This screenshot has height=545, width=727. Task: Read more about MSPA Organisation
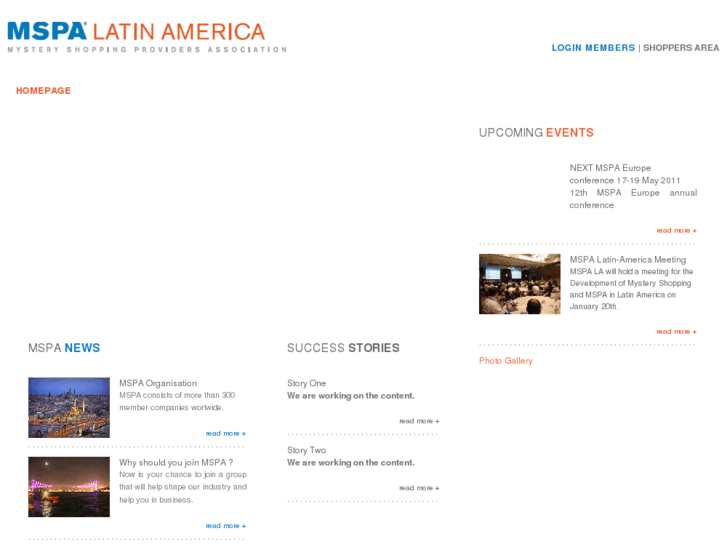pyautogui.click(x=226, y=433)
